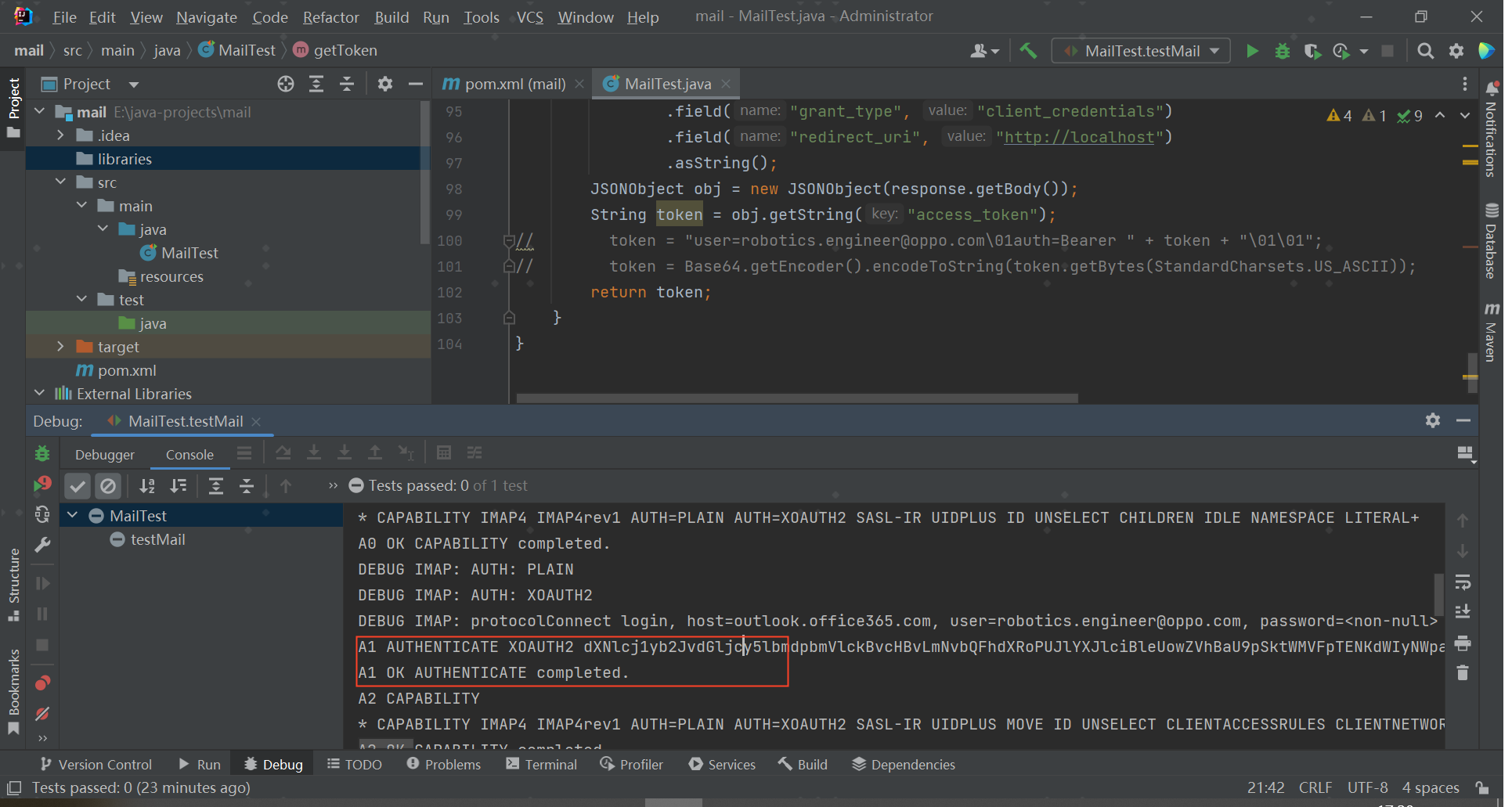Viewport: 1512px width, 807px height.
Task: Open Maven tool window on right sidebar
Action: click(x=1492, y=332)
